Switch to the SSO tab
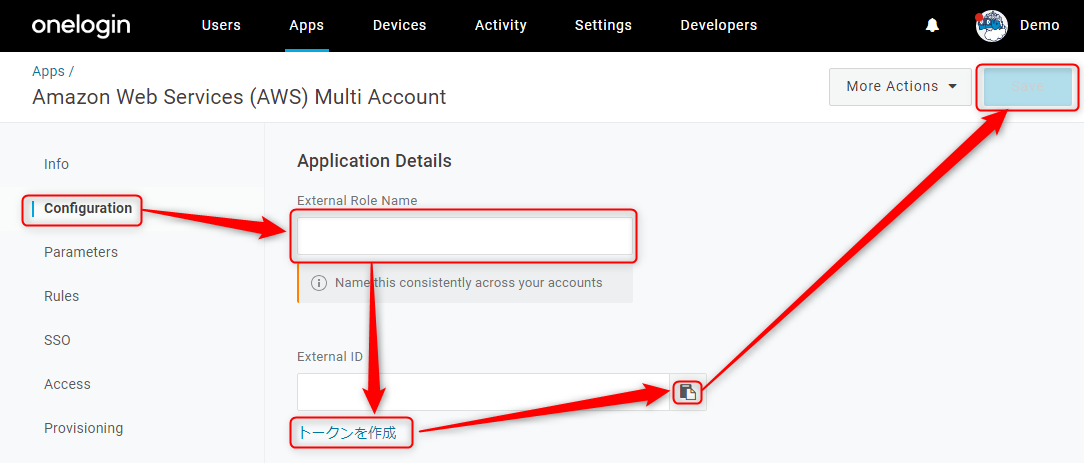The width and height of the screenshot is (1084, 463). coord(57,340)
